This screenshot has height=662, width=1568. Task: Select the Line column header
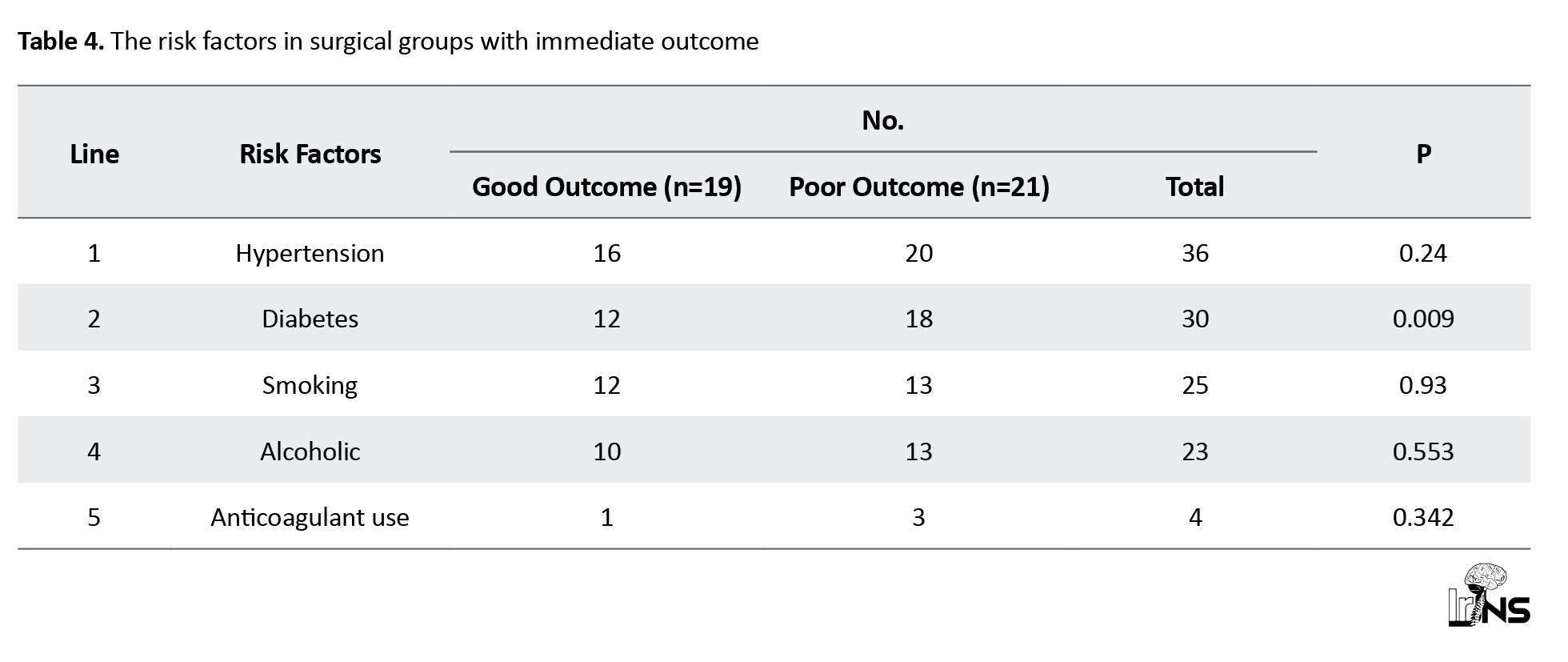(x=94, y=154)
